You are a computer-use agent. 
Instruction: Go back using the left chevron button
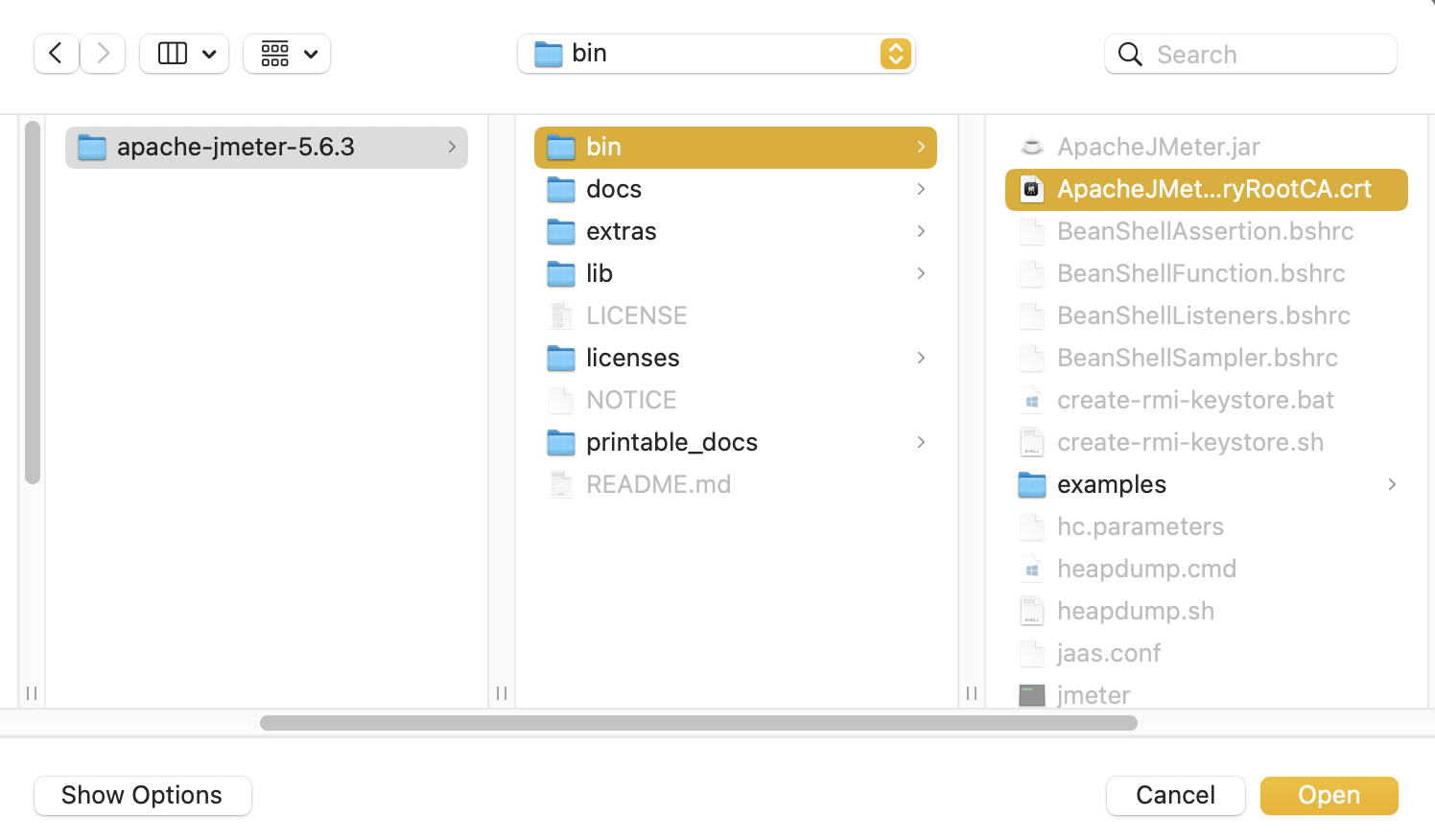(56, 54)
